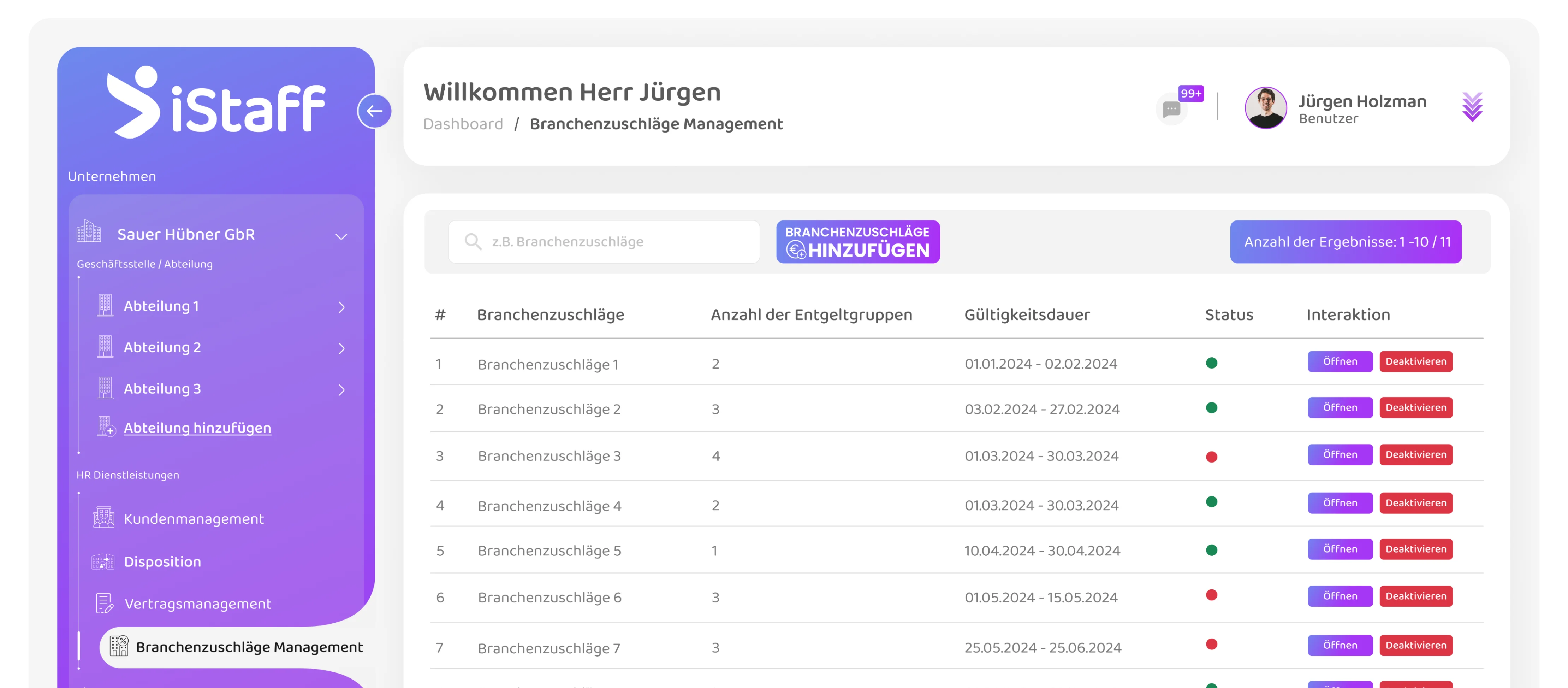Select Abteilung 3 in the sidebar
Image resolution: width=1568 pixels, height=688 pixels.
162,388
